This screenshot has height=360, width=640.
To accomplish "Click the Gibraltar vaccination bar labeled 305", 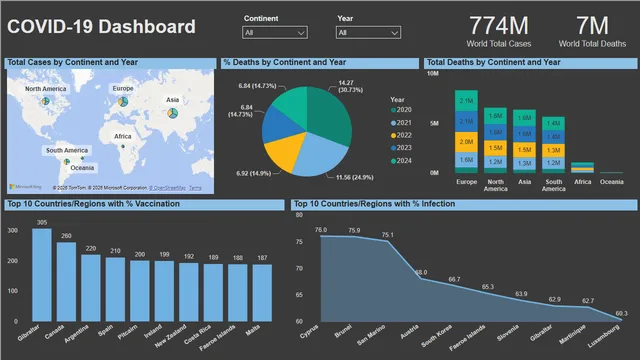I will pos(42,275).
